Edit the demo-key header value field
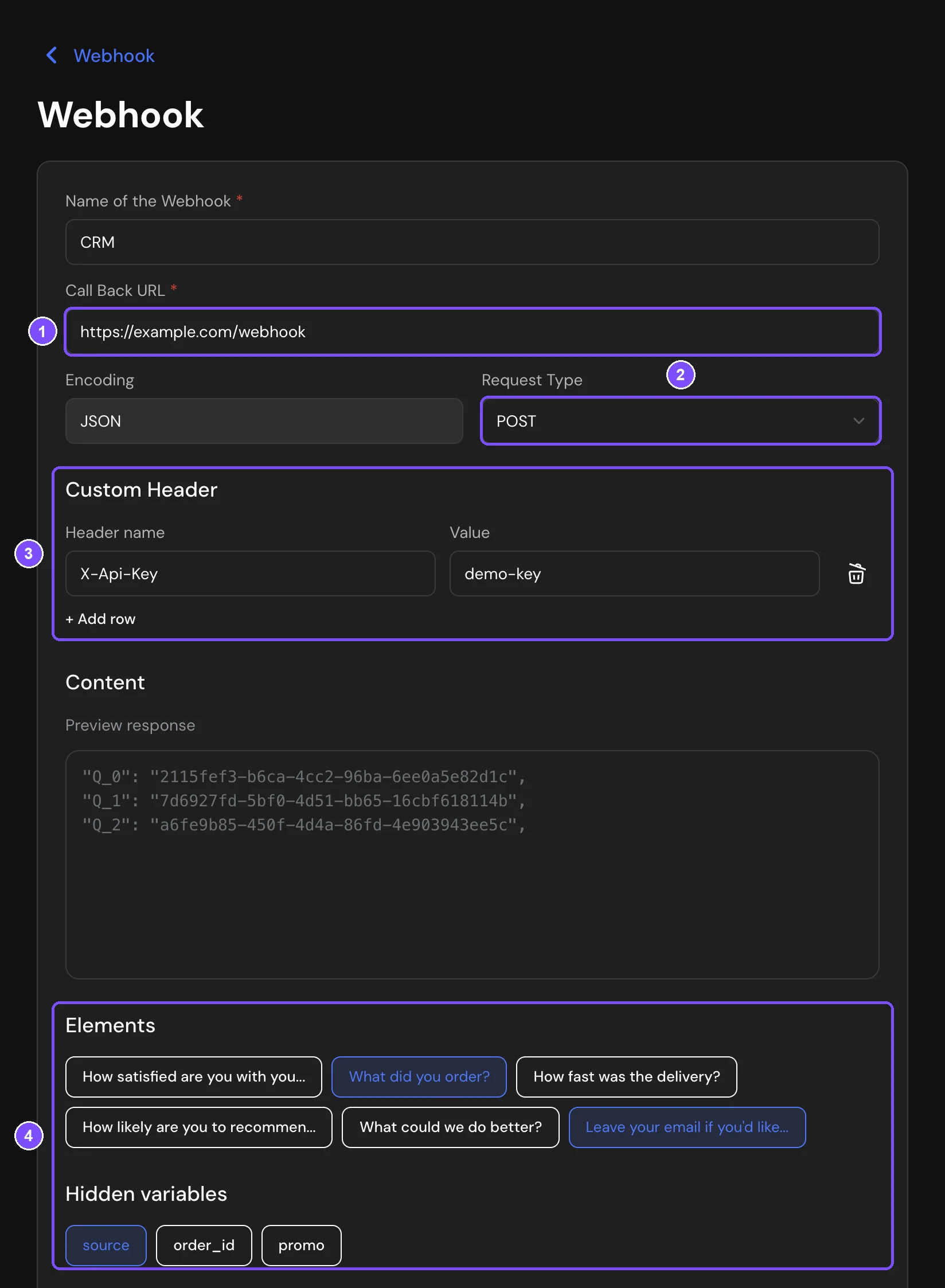The height and width of the screenshot is (1288, 945). pos(634,573)
